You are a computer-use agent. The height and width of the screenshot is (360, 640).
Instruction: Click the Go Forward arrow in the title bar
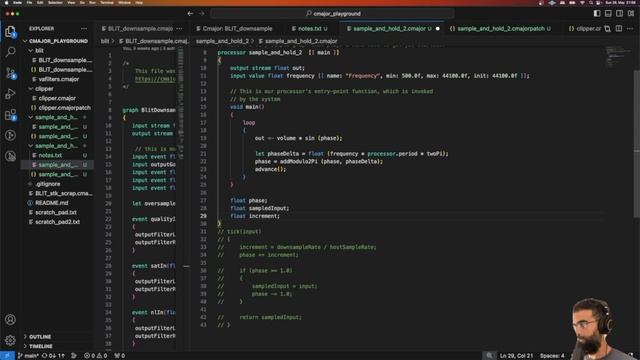202,13
